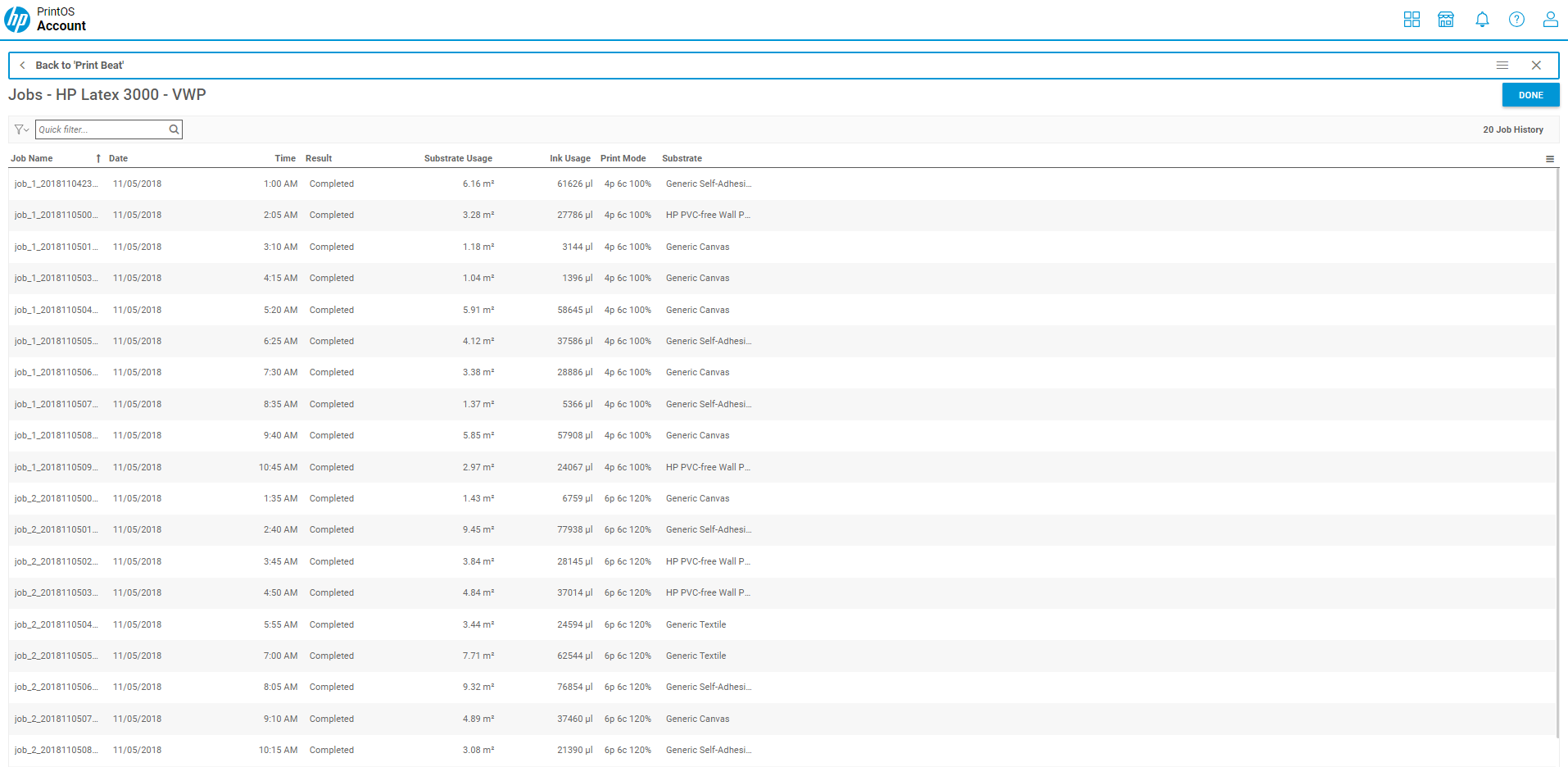Click ink usage value 61626 µl
The image size is (1568, 767).
point(575,184)
